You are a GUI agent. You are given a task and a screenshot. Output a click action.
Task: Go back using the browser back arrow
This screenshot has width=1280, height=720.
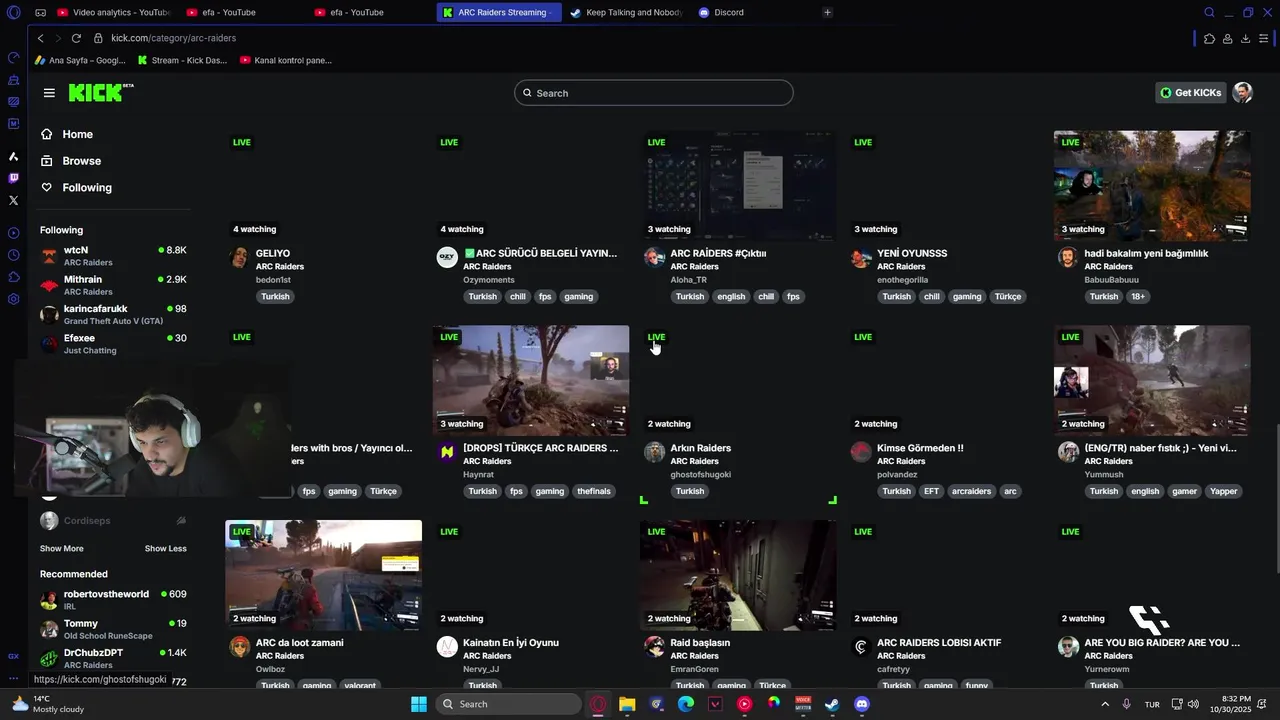point(40,38)
